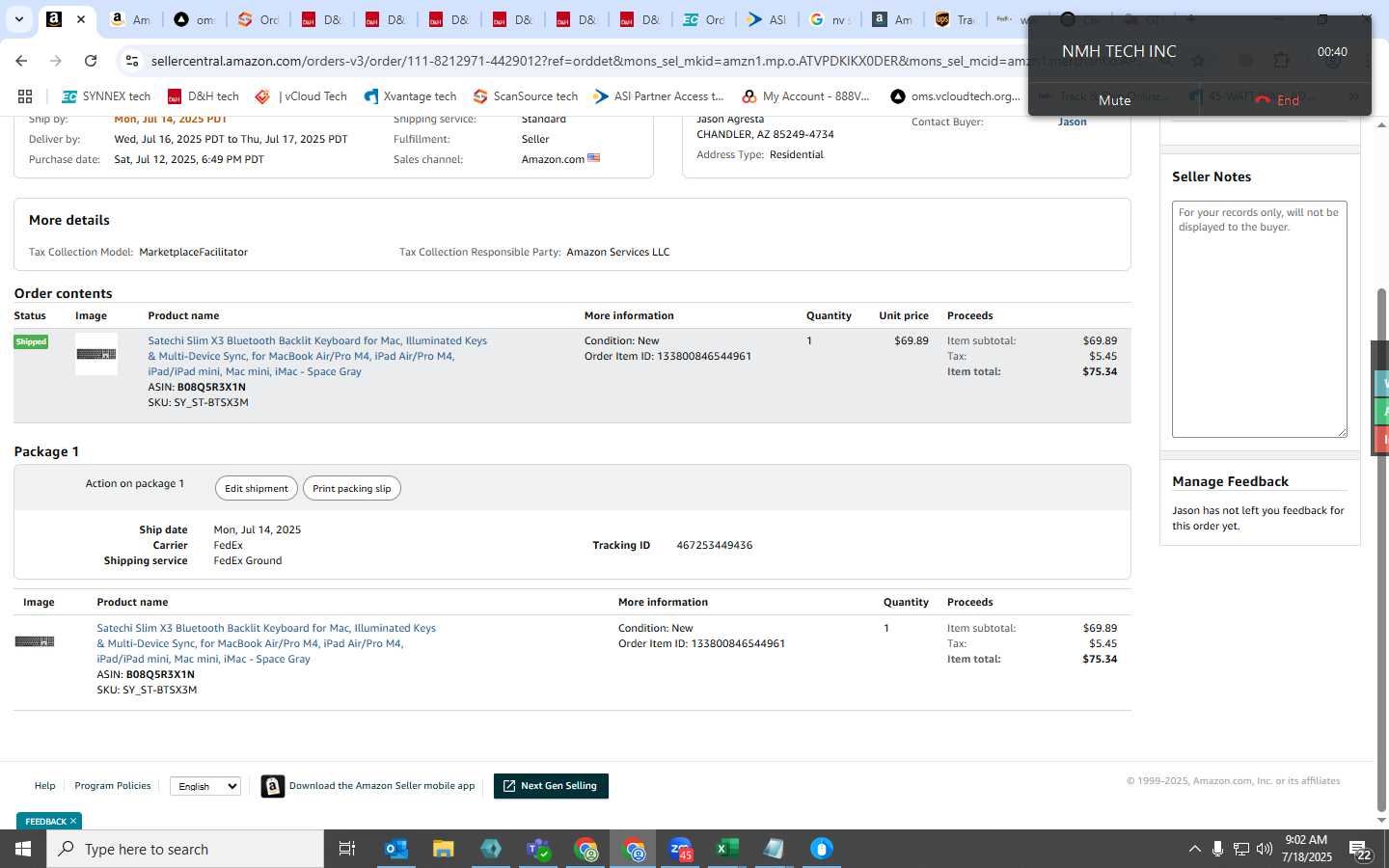The height and width of the screenshot is (868, 1389).
Task: Click the Next Gen Selling button
Action: pos(551,786)
